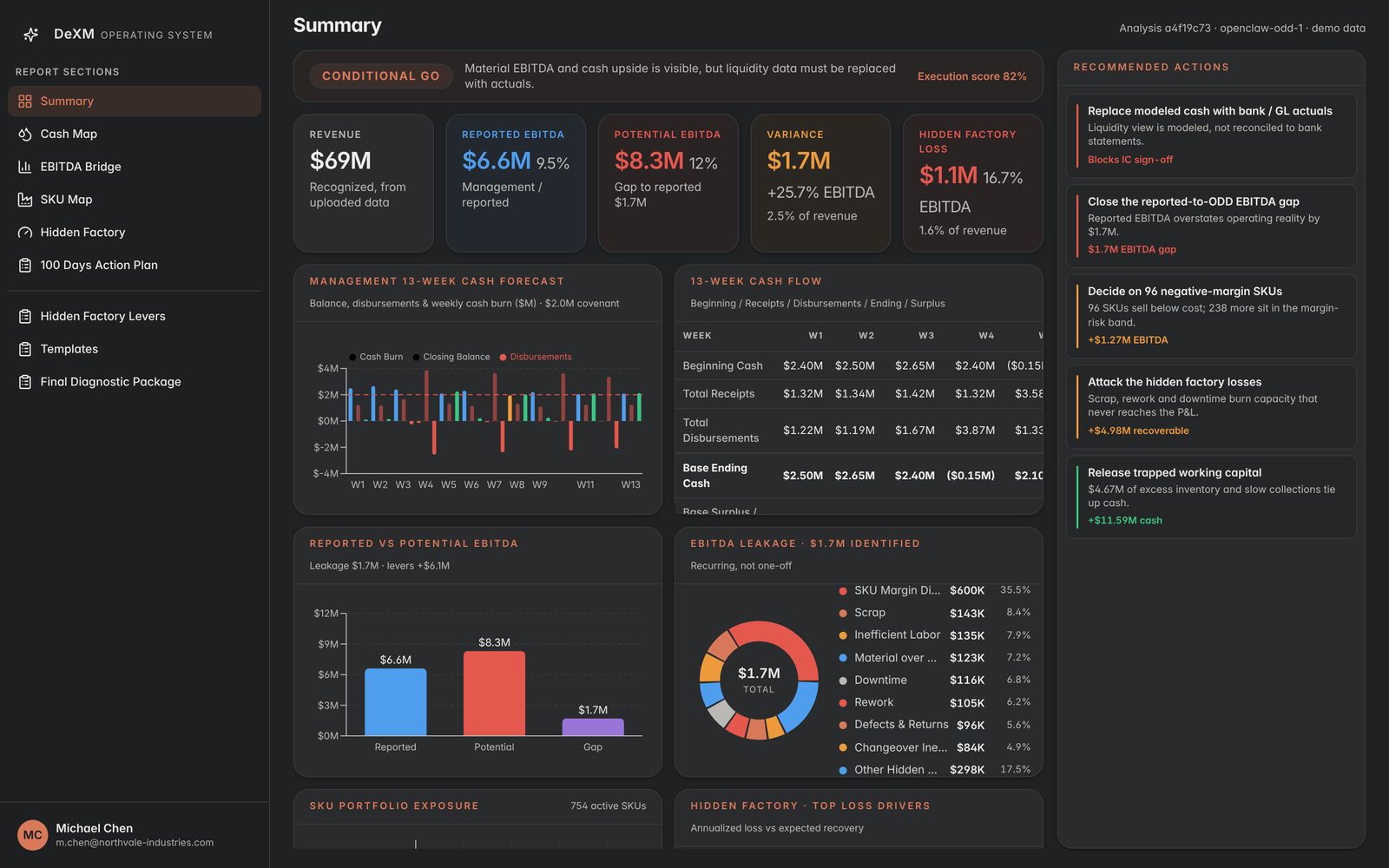The height and width of the screenshot is (868, 1389).
Task: Click the '+$11.59M cash' label
Action: pos(1125,521)
